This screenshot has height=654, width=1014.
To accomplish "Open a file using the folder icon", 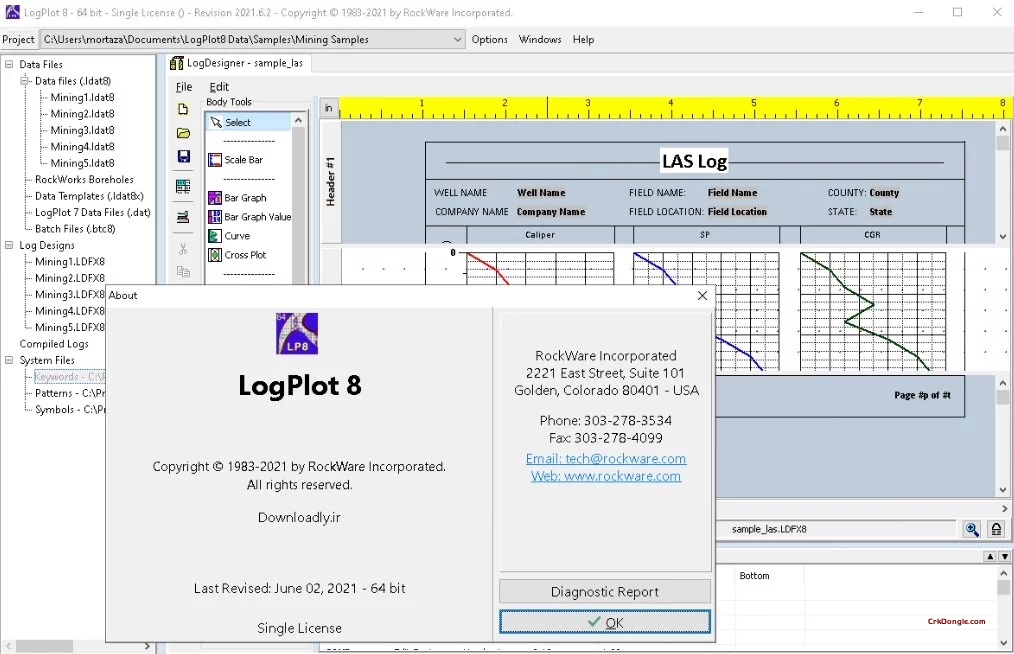I will (x=184, y=133).
